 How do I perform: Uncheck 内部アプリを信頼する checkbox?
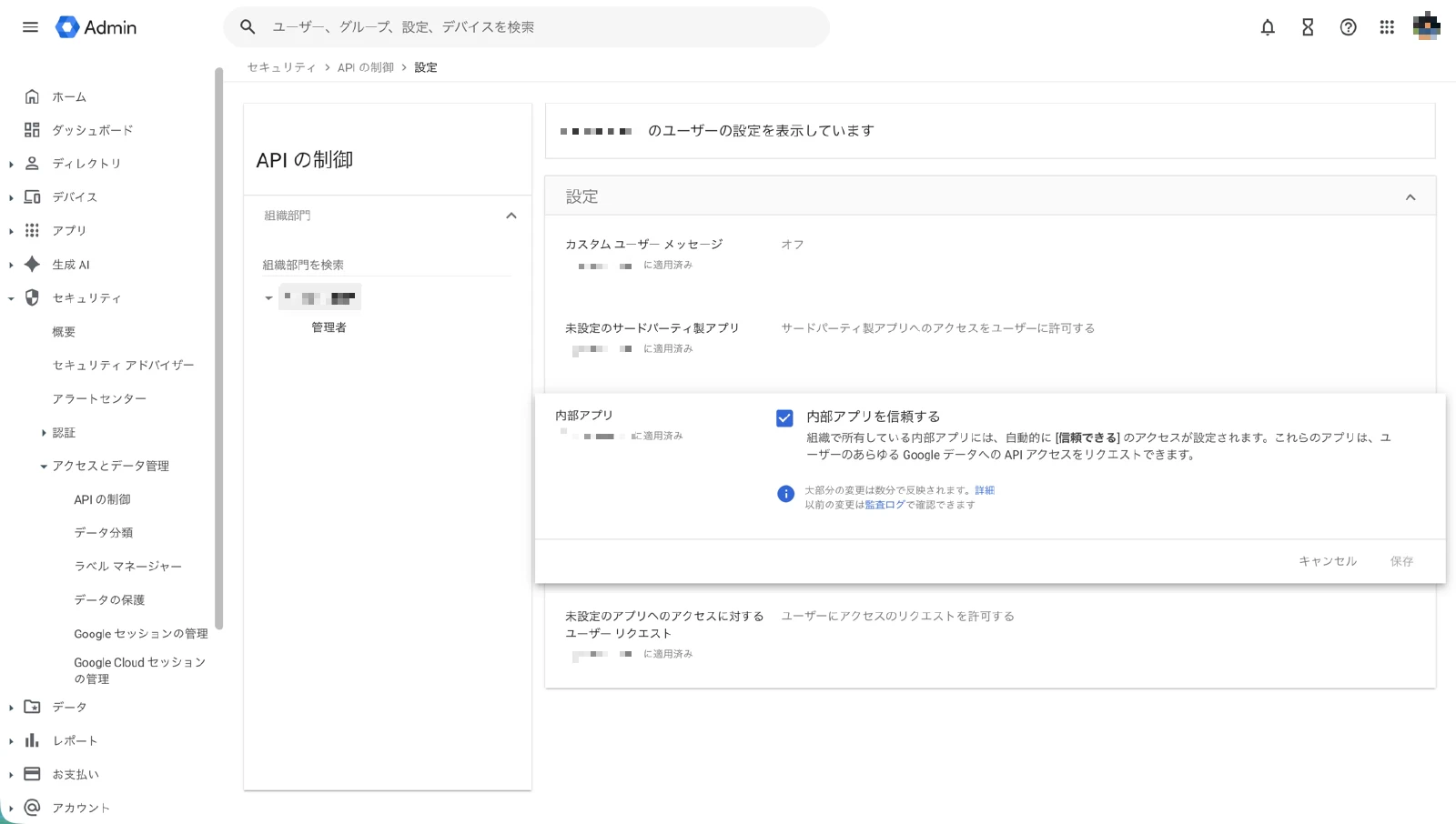click(784, 417)
